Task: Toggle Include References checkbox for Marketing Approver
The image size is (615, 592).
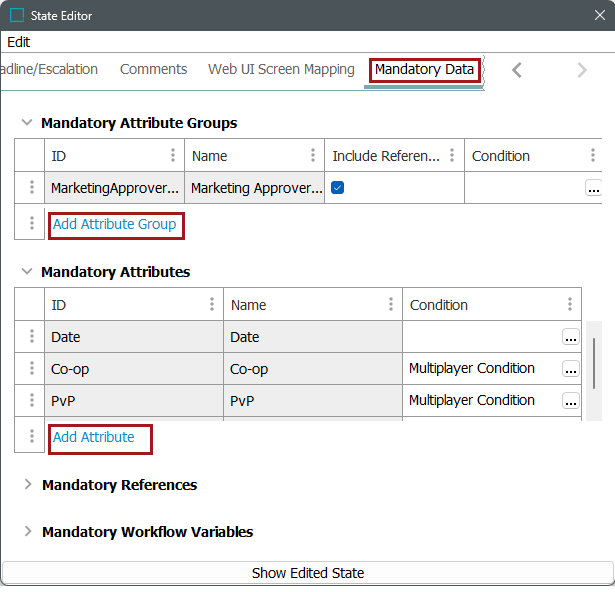Action: point(338,188)
